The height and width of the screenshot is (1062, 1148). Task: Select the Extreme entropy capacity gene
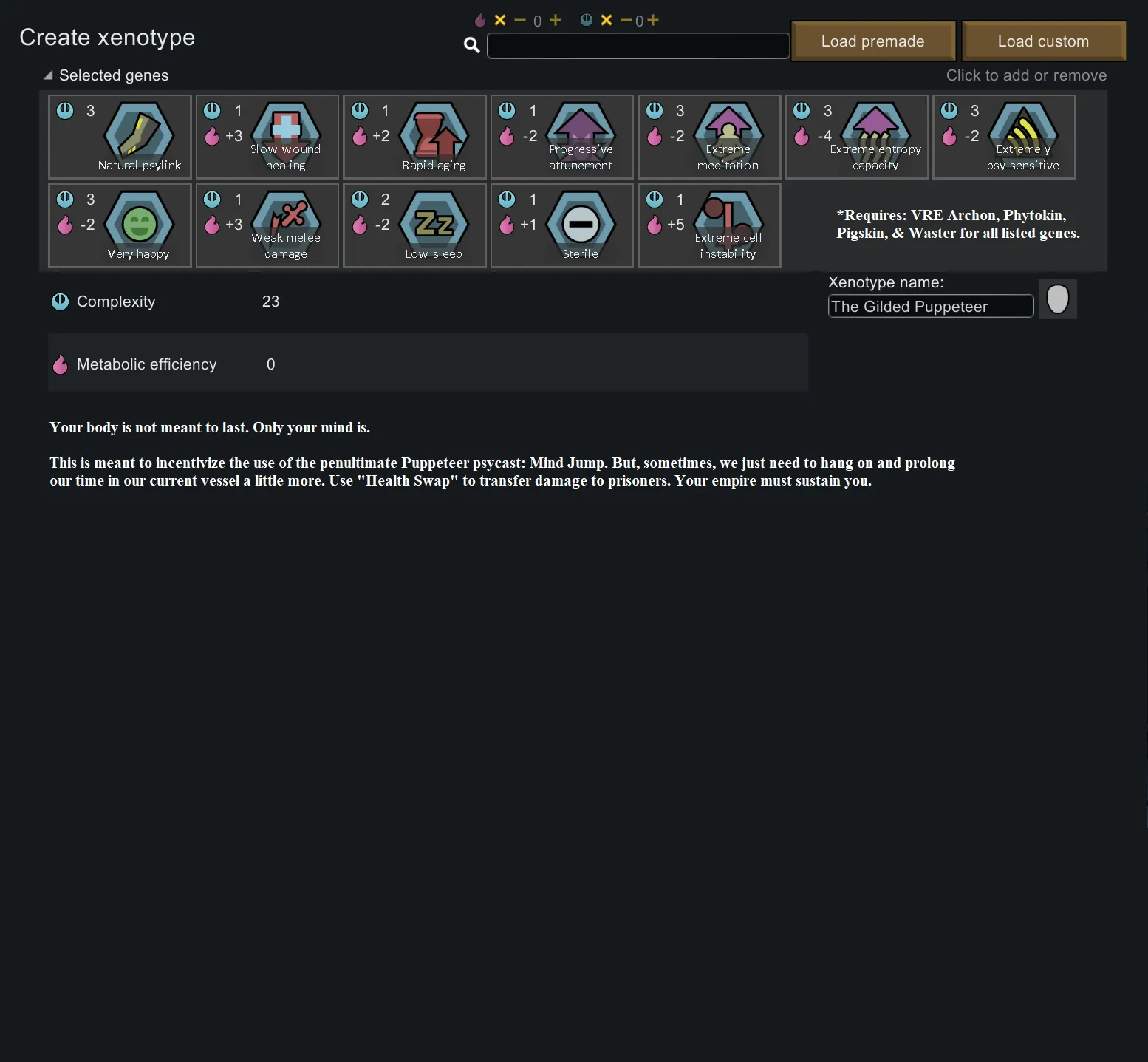coord(856,137)
